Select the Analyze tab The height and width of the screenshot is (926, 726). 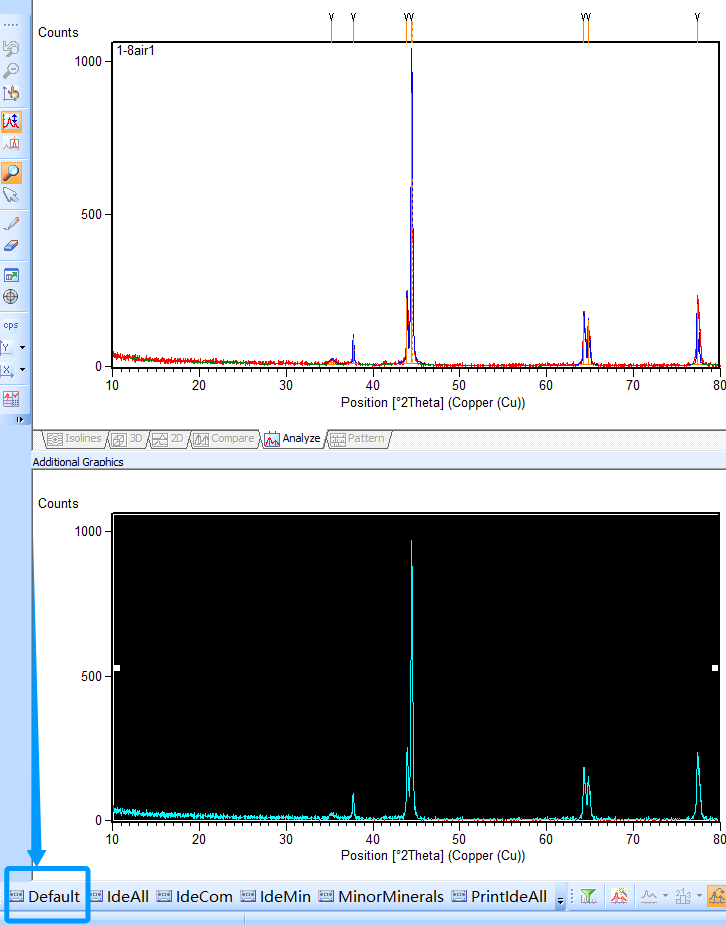pos(293,439)
